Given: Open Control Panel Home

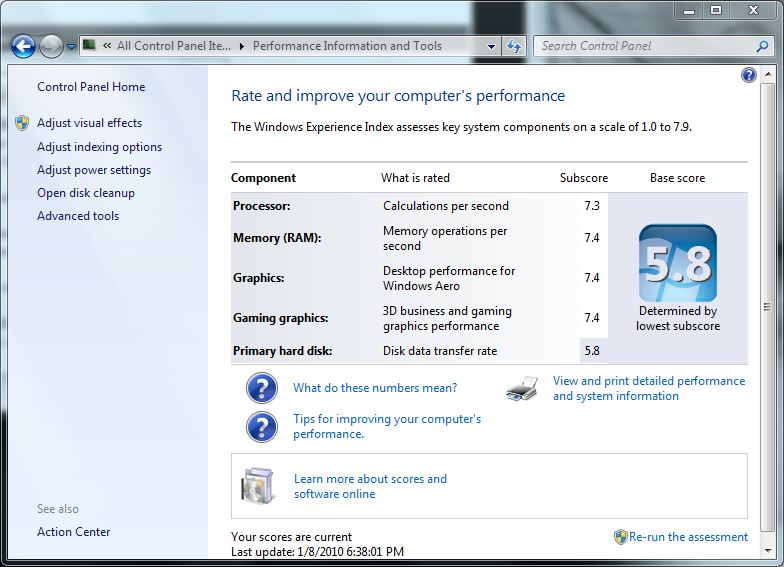Looking at the screenshot, I should pyautogui.click(x=91, y=87).
